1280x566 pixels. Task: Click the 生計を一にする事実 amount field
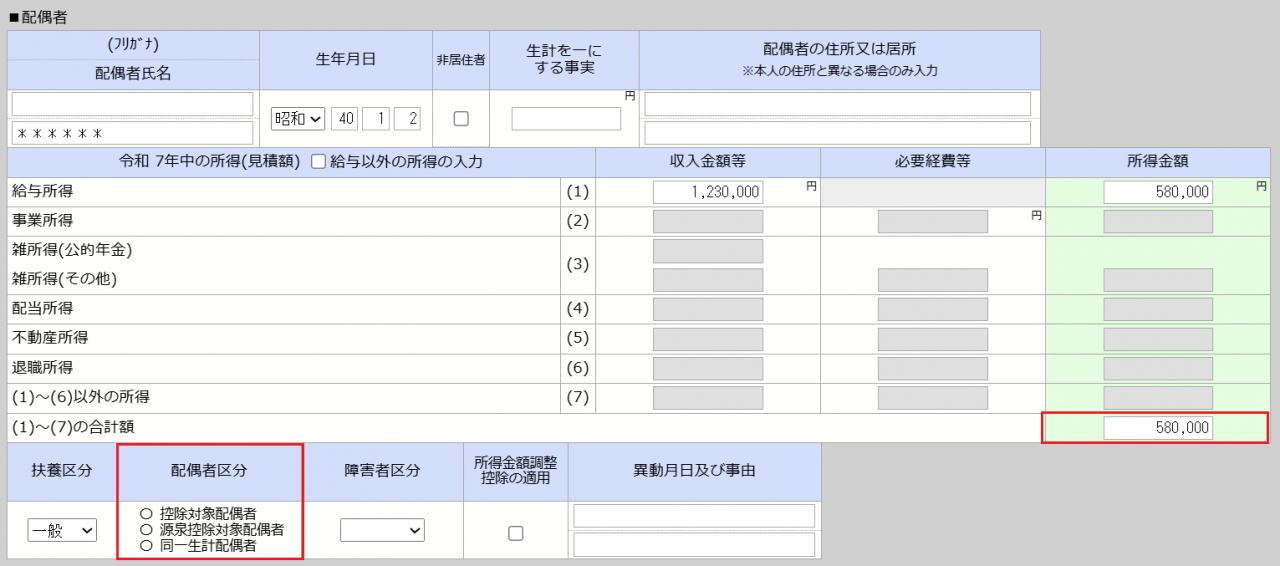pos(566,118)
